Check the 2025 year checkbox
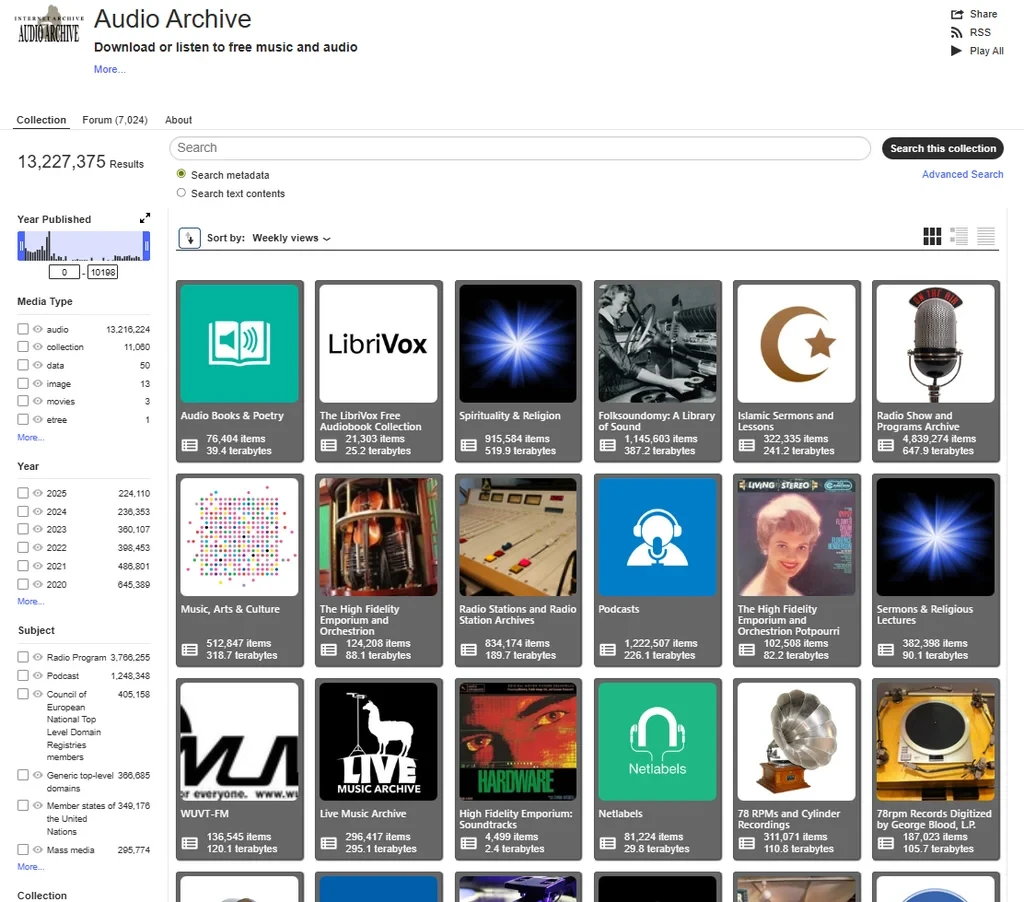 pos(23,492)
